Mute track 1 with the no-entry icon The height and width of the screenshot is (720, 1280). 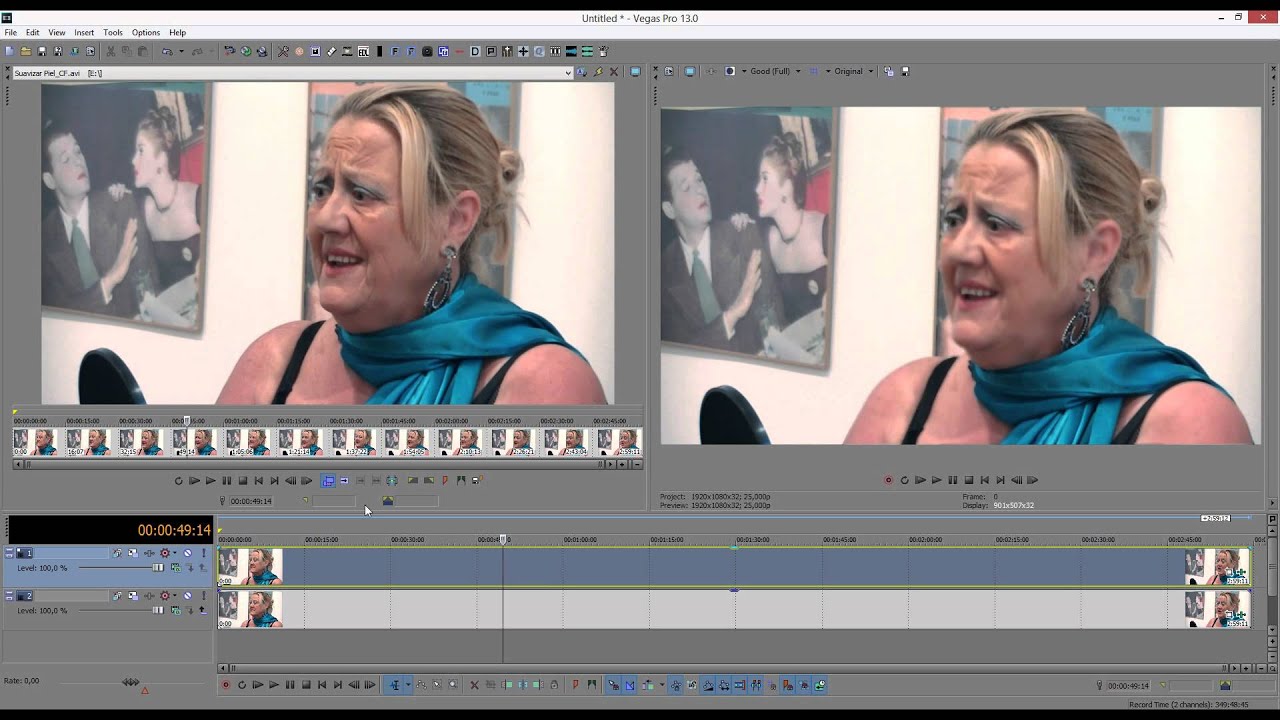[x=187, y=553]
